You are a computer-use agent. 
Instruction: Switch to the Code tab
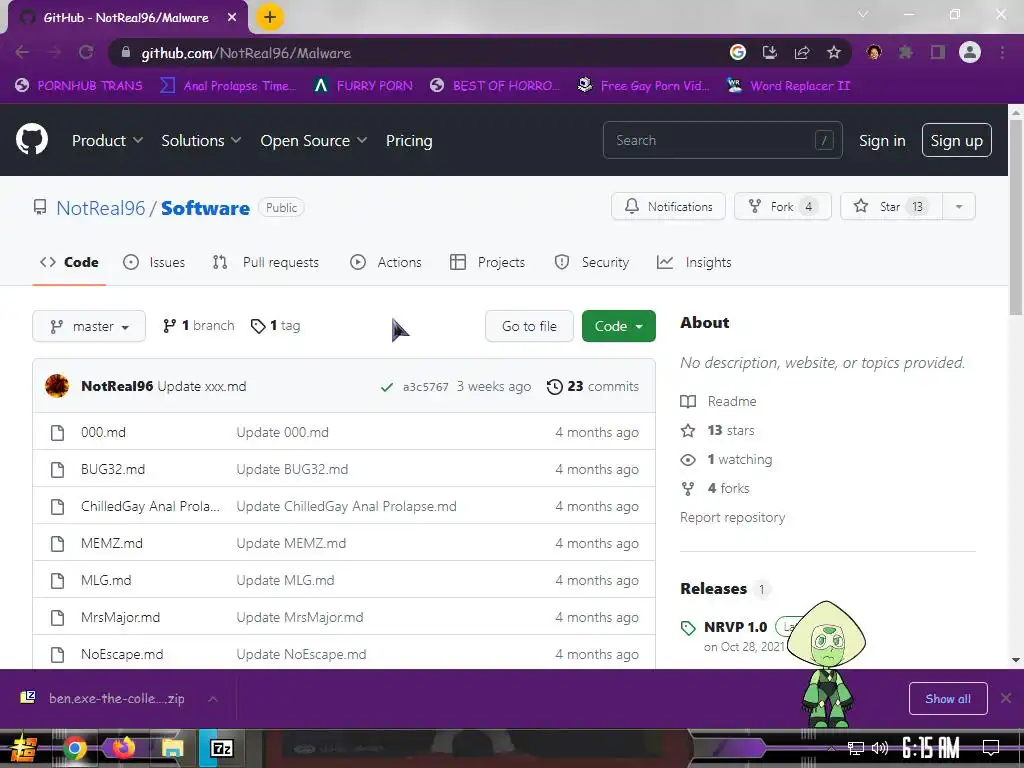point(69,262)
